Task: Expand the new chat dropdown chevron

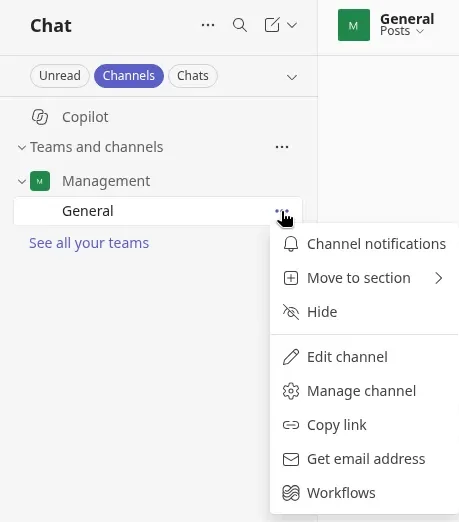Action: pos(292,25)
